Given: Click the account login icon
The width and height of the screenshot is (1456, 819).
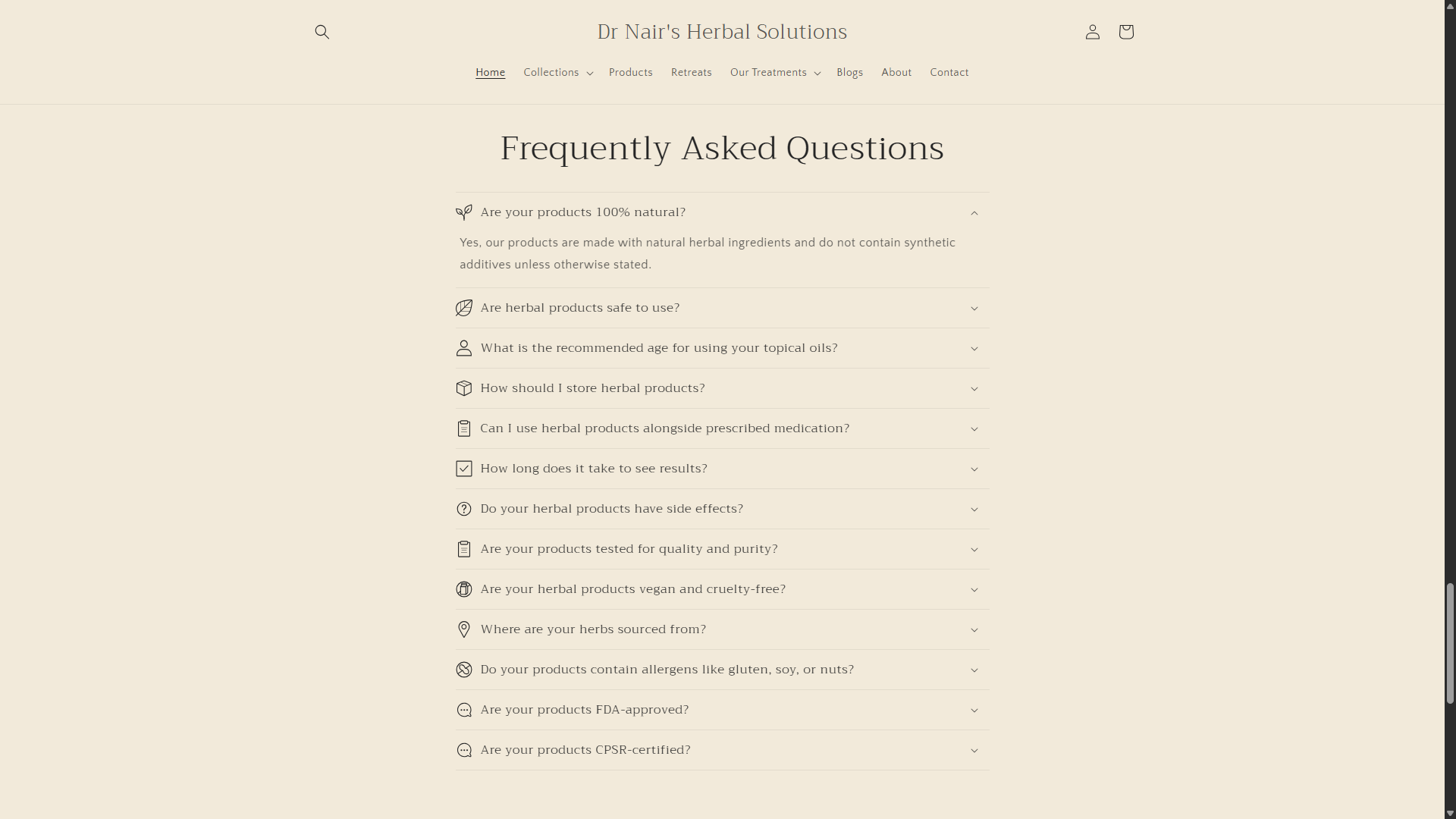Looking at the screenshot, I should [x=1092, y=32].
